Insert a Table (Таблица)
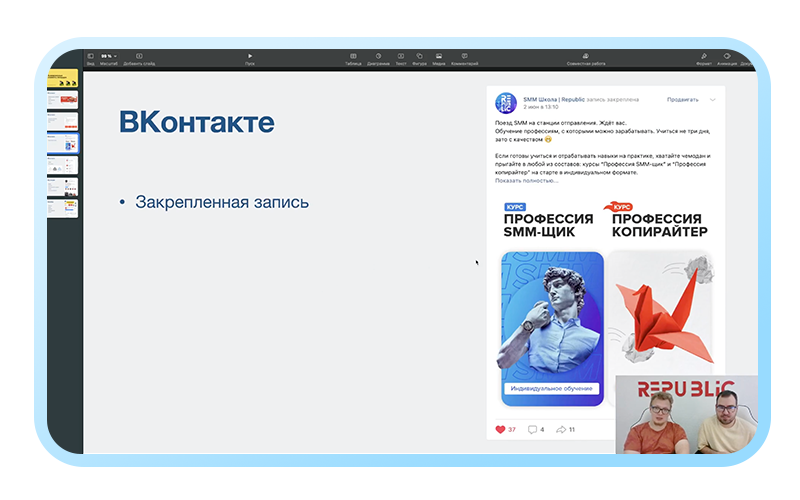The width and height of the screenshot is (800, 500). (x=353, y=59)
